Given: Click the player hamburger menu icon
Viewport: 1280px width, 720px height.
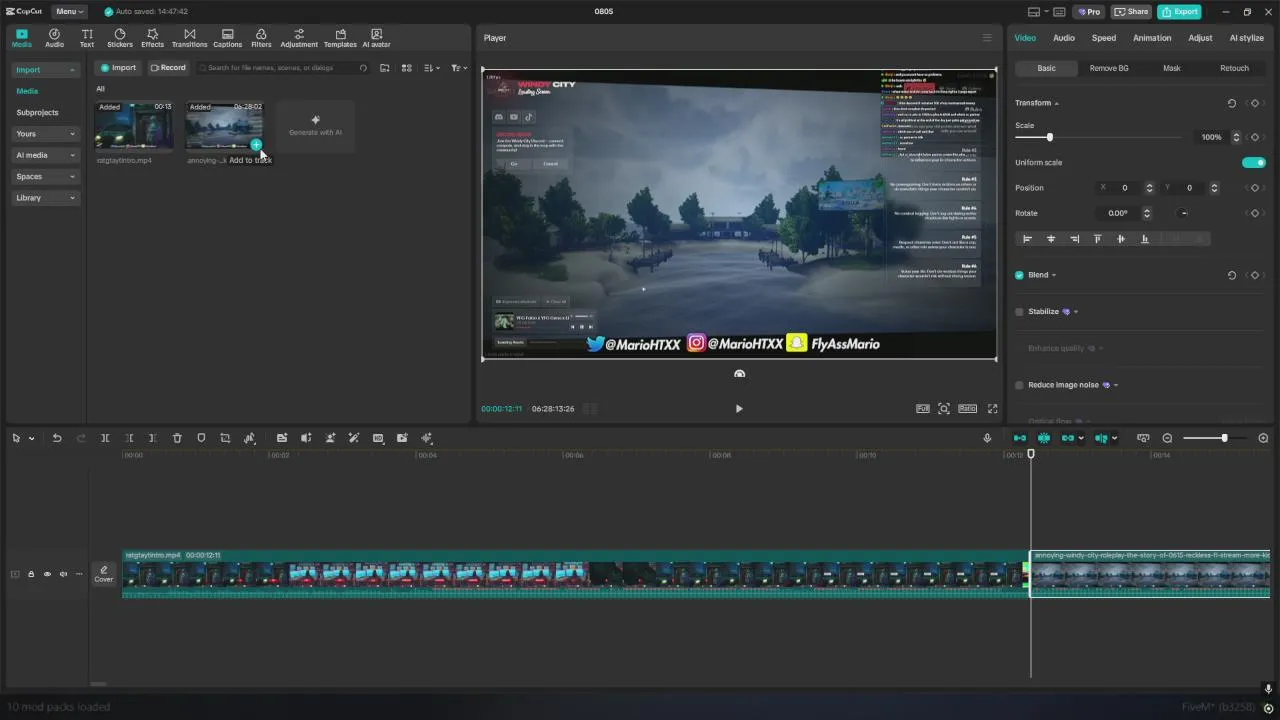Looking at the screenshot, I should tap(987, 38).
